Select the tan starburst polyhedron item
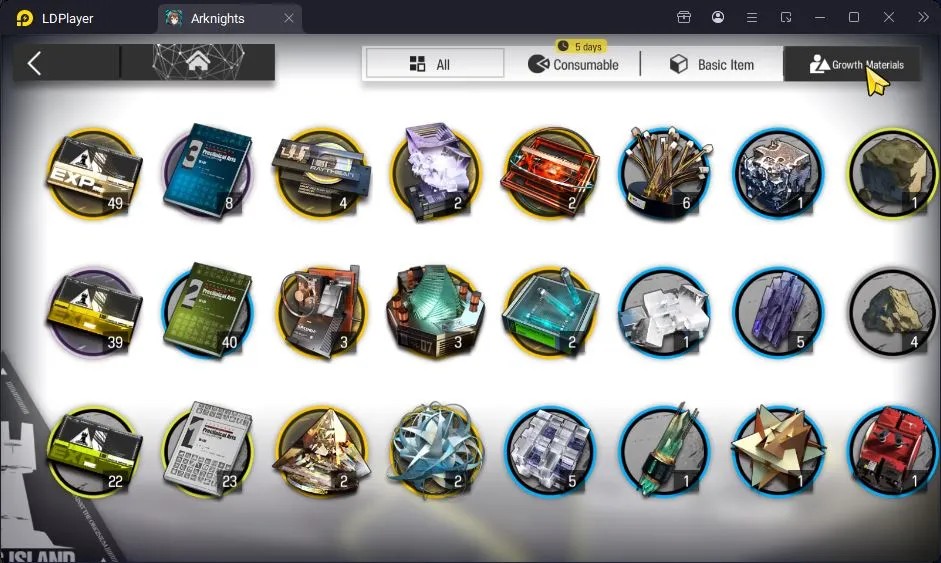 (x=778, y=450)
